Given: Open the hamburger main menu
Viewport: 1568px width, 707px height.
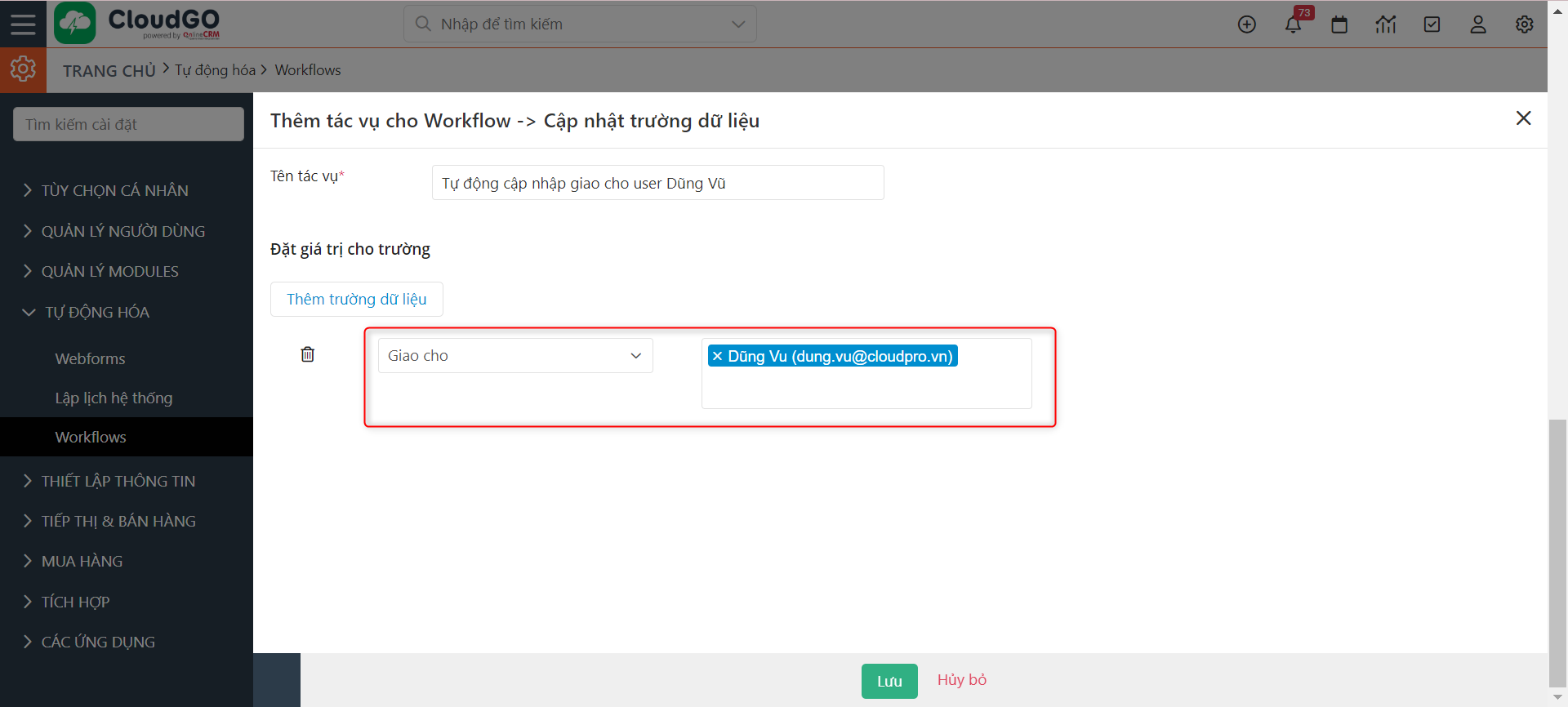Looking at the screenshot, I should coord(23,24).
